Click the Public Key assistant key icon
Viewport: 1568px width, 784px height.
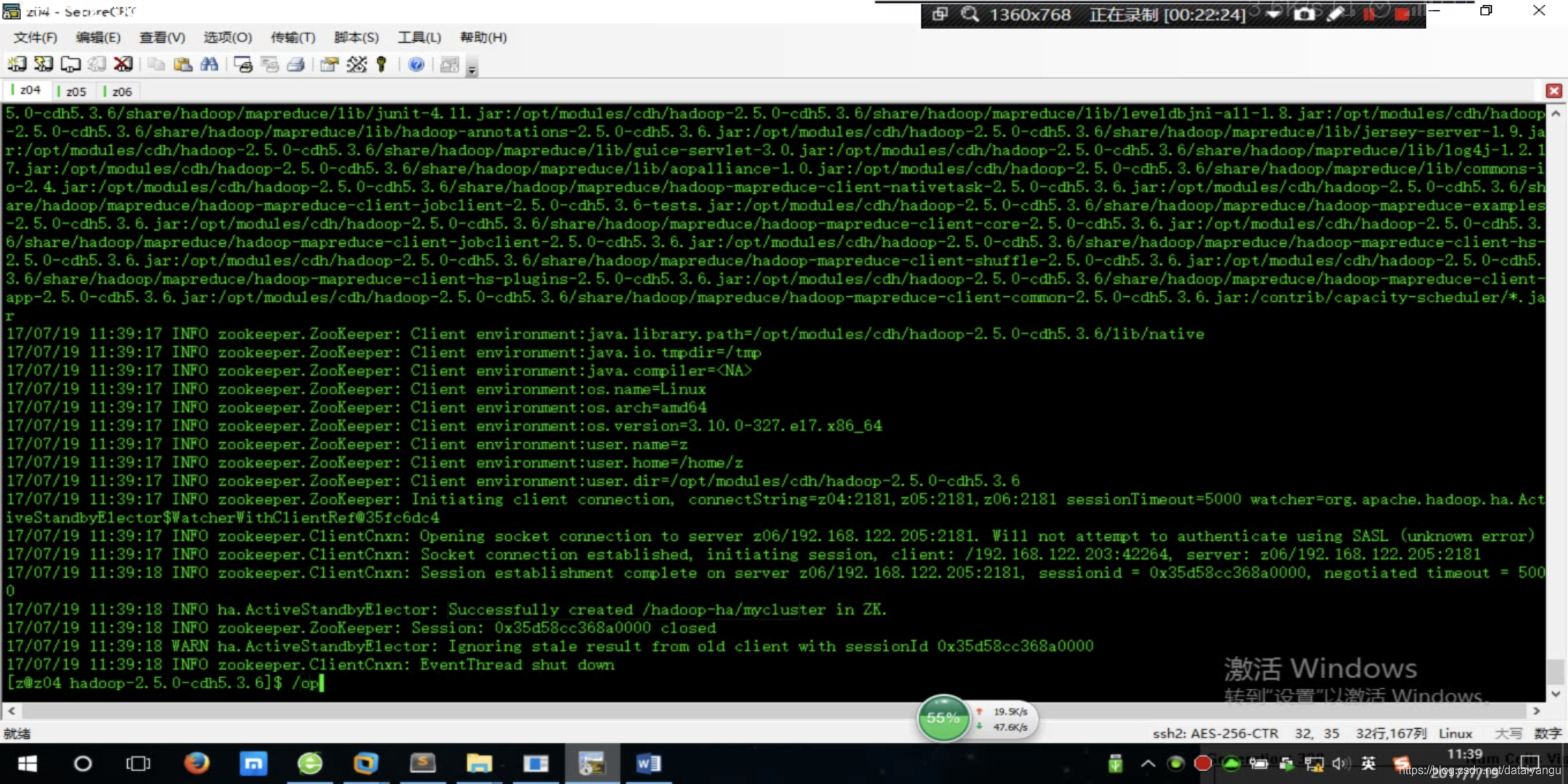[382, 65]
